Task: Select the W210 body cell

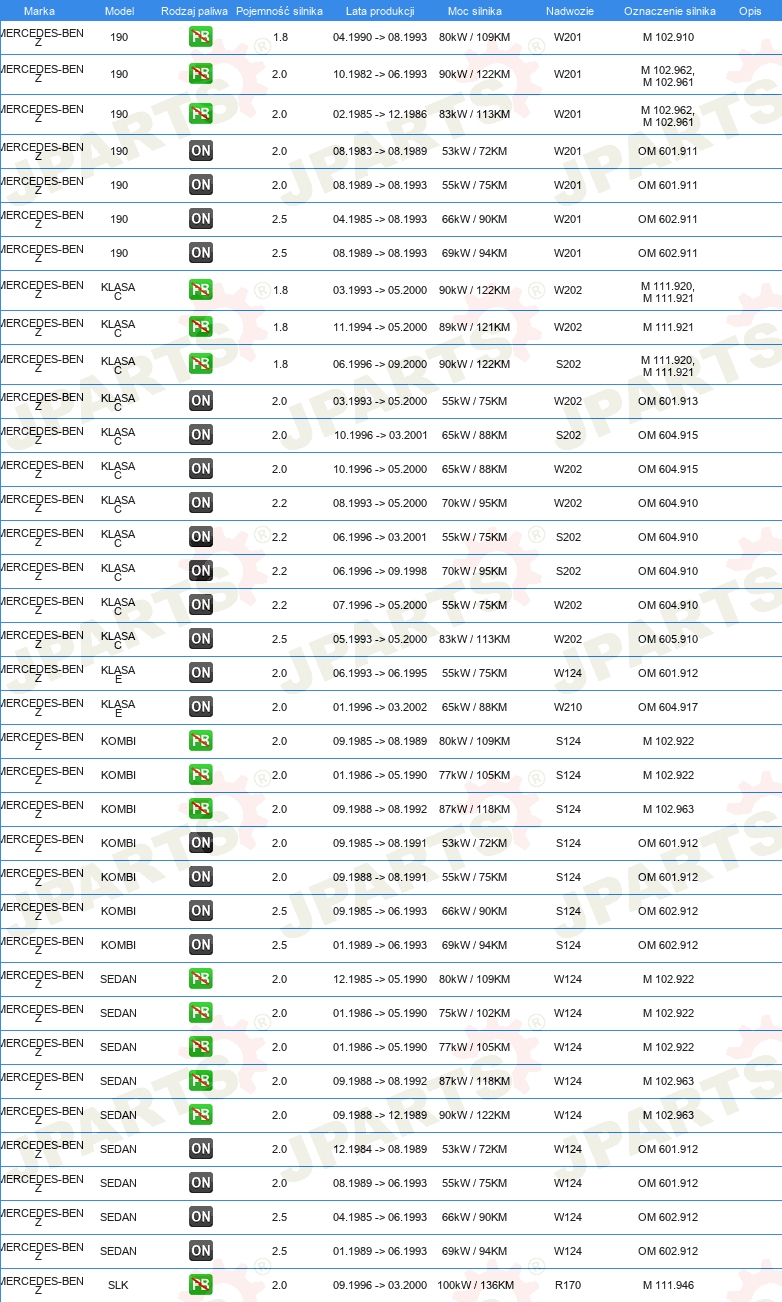Action: 568,708
